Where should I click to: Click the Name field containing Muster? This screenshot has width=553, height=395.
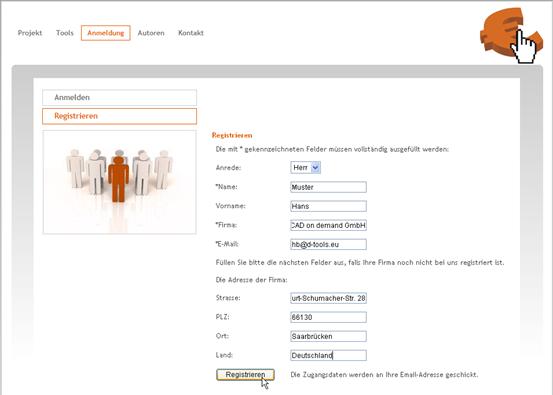(328, 187)
